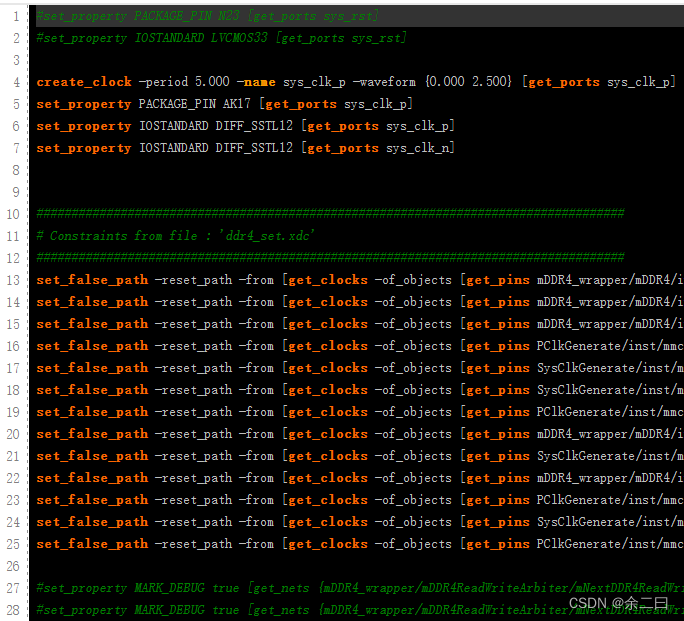Screen dimensions: 684x621
Task: Click the period value 5.000
Action: coord(212,82)
